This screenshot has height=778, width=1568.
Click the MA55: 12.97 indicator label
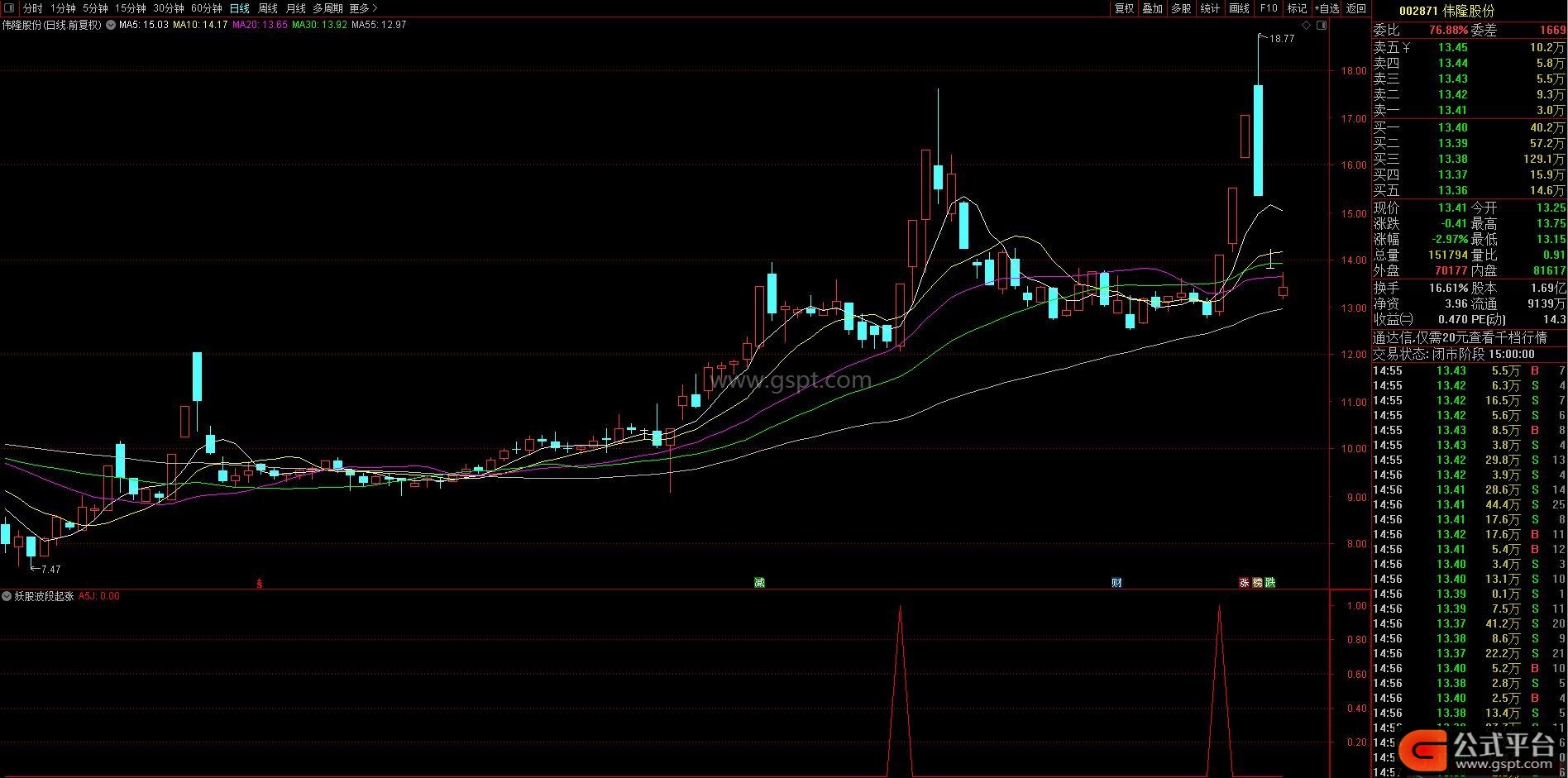pyautogui.click(x=379, y=25)
